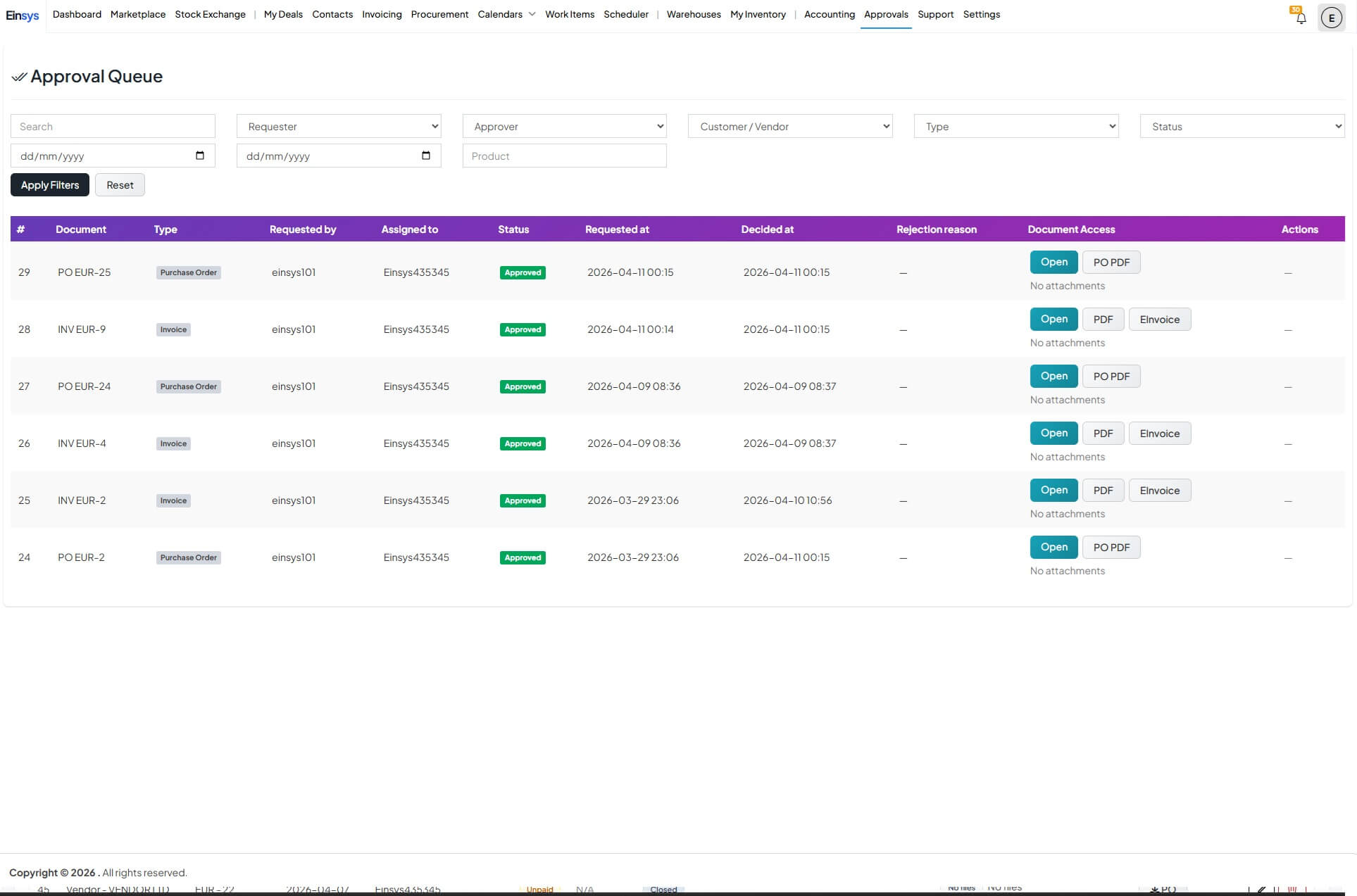Select the Type filter dropdown
Viewport: 1357px width, 896px height.
pyautogui.click(x=1015, y=127)
